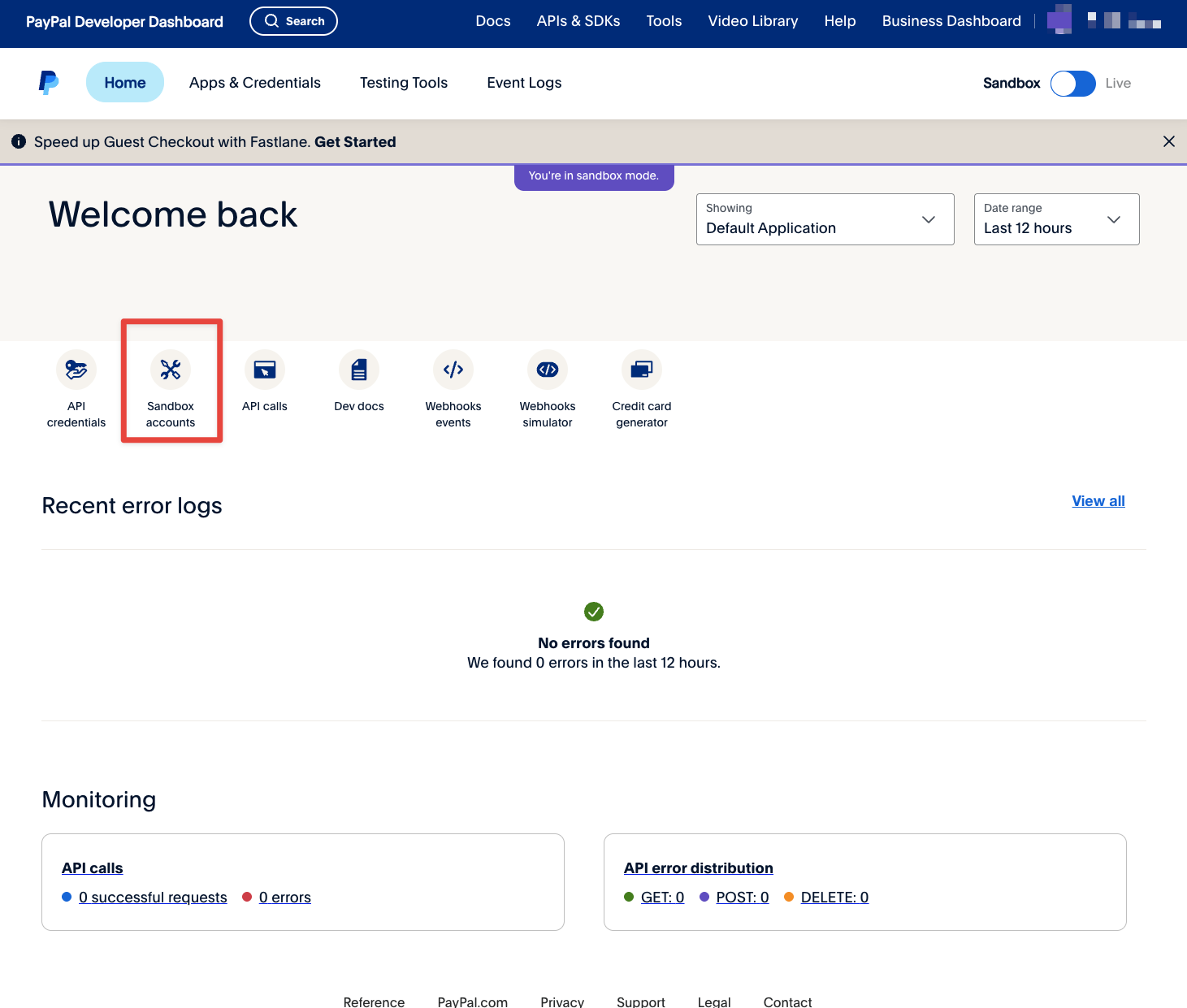Click the Get Started Fastlane link
The image size is (1187, 1008).
(355, 142)
